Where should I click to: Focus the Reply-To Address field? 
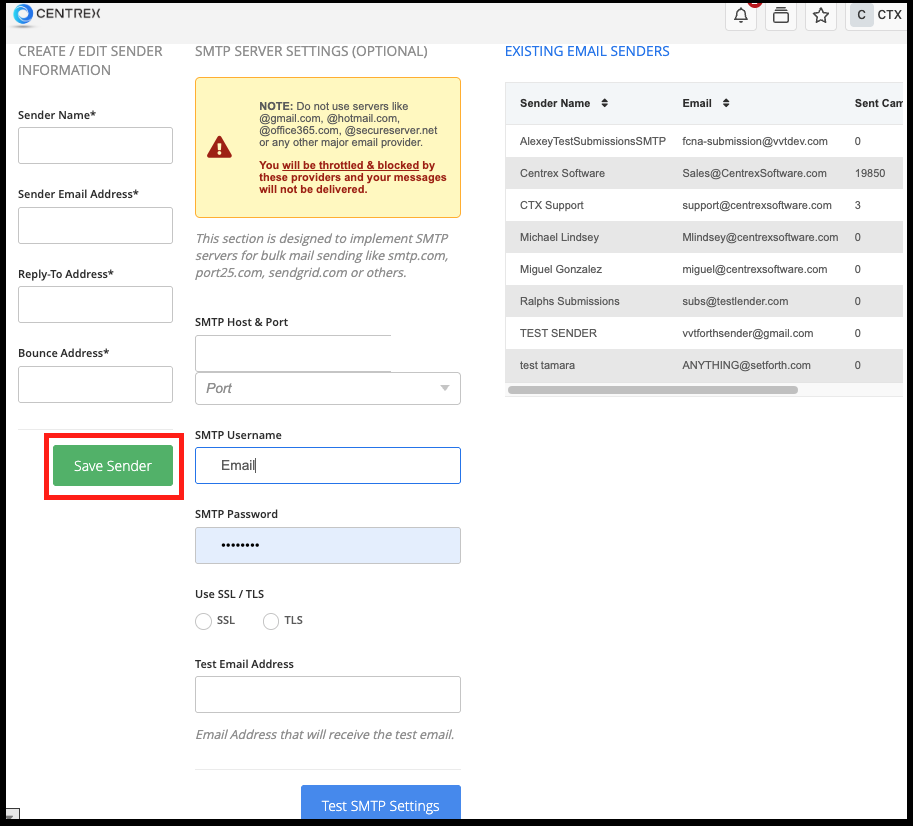pyautogui.click(x=95, y=304)
